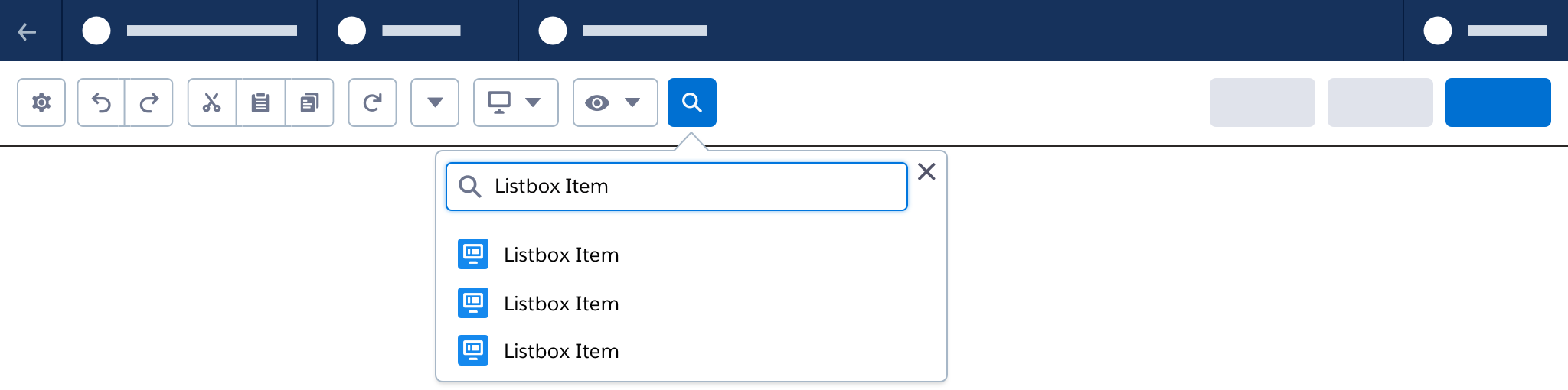Expand the desktop device view dropdown

(516, 102)
